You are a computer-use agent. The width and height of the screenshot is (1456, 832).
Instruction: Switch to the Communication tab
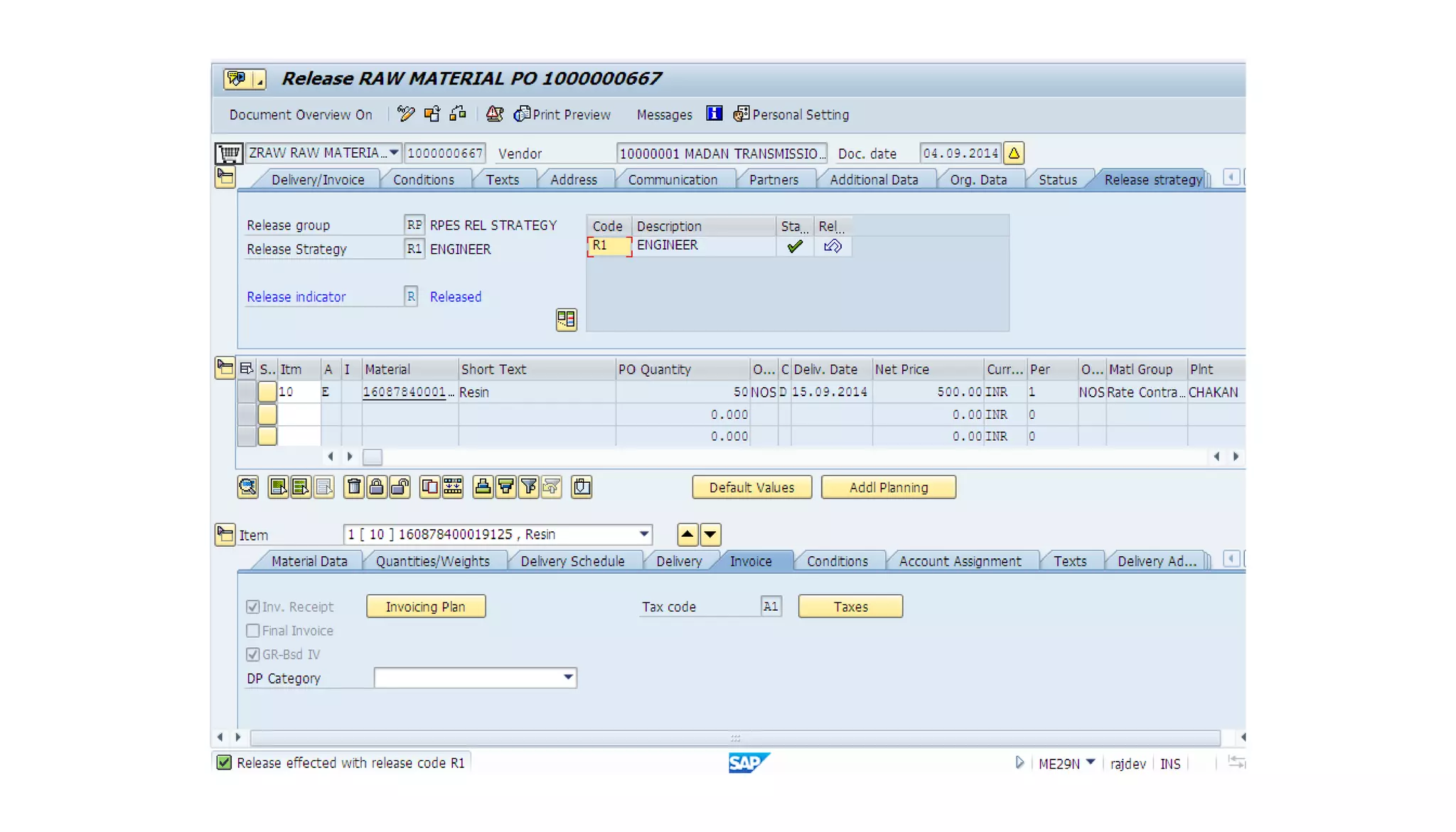click(x=673, y=180)
